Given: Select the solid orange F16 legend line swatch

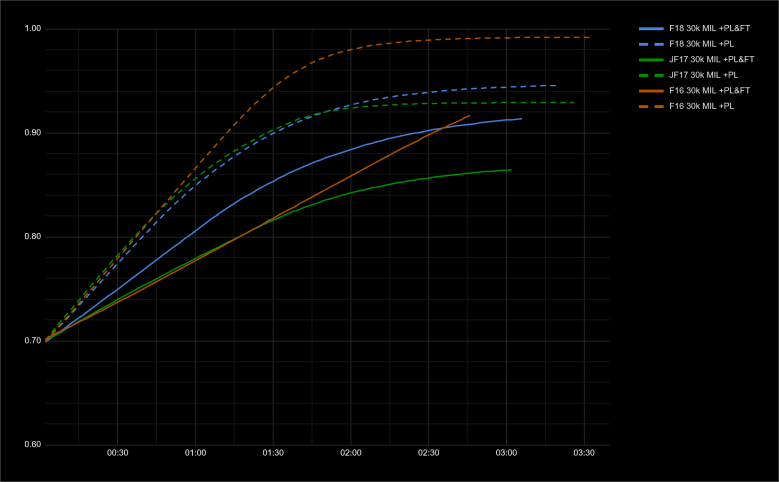Looking at the screenshot, I should tap(651, 90).
